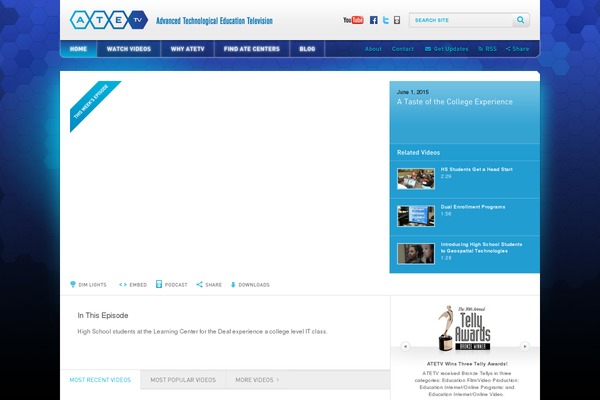Click Introducing High School Students to Geospatial Technologies title

click(x=481, y=248)
